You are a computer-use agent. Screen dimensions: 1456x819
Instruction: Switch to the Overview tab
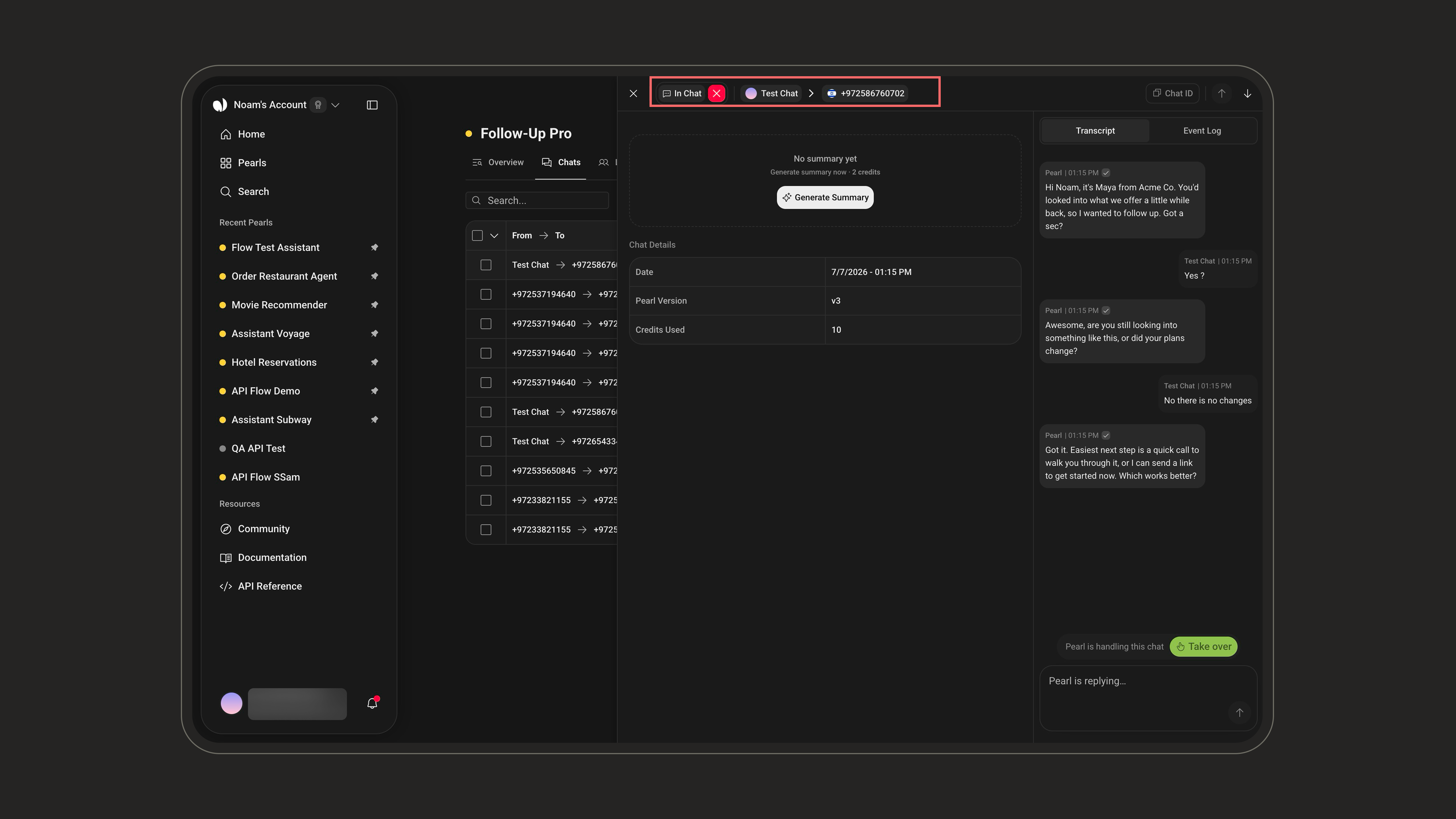[x=498, y=162]
